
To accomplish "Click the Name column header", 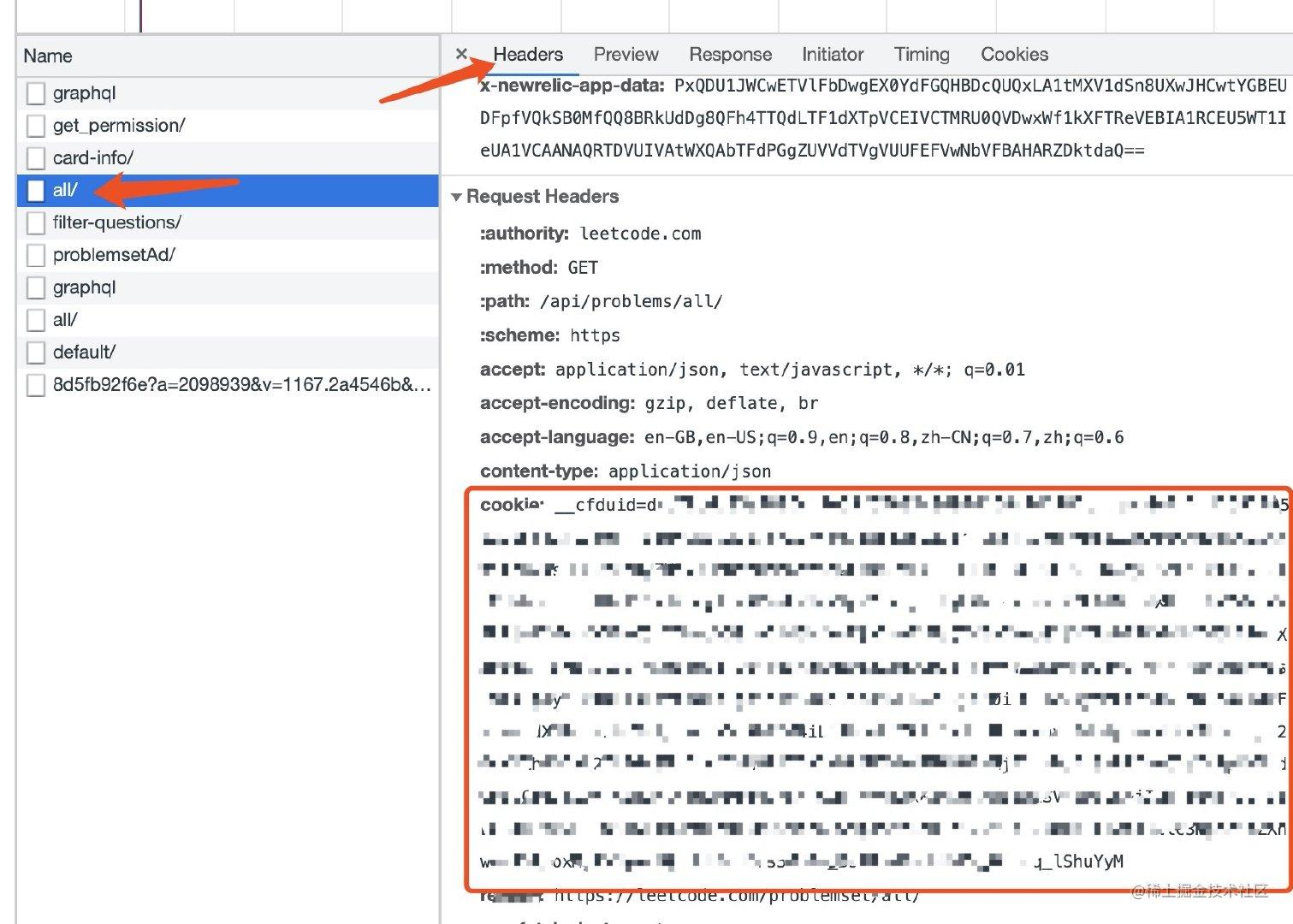I will coord(228,56).
